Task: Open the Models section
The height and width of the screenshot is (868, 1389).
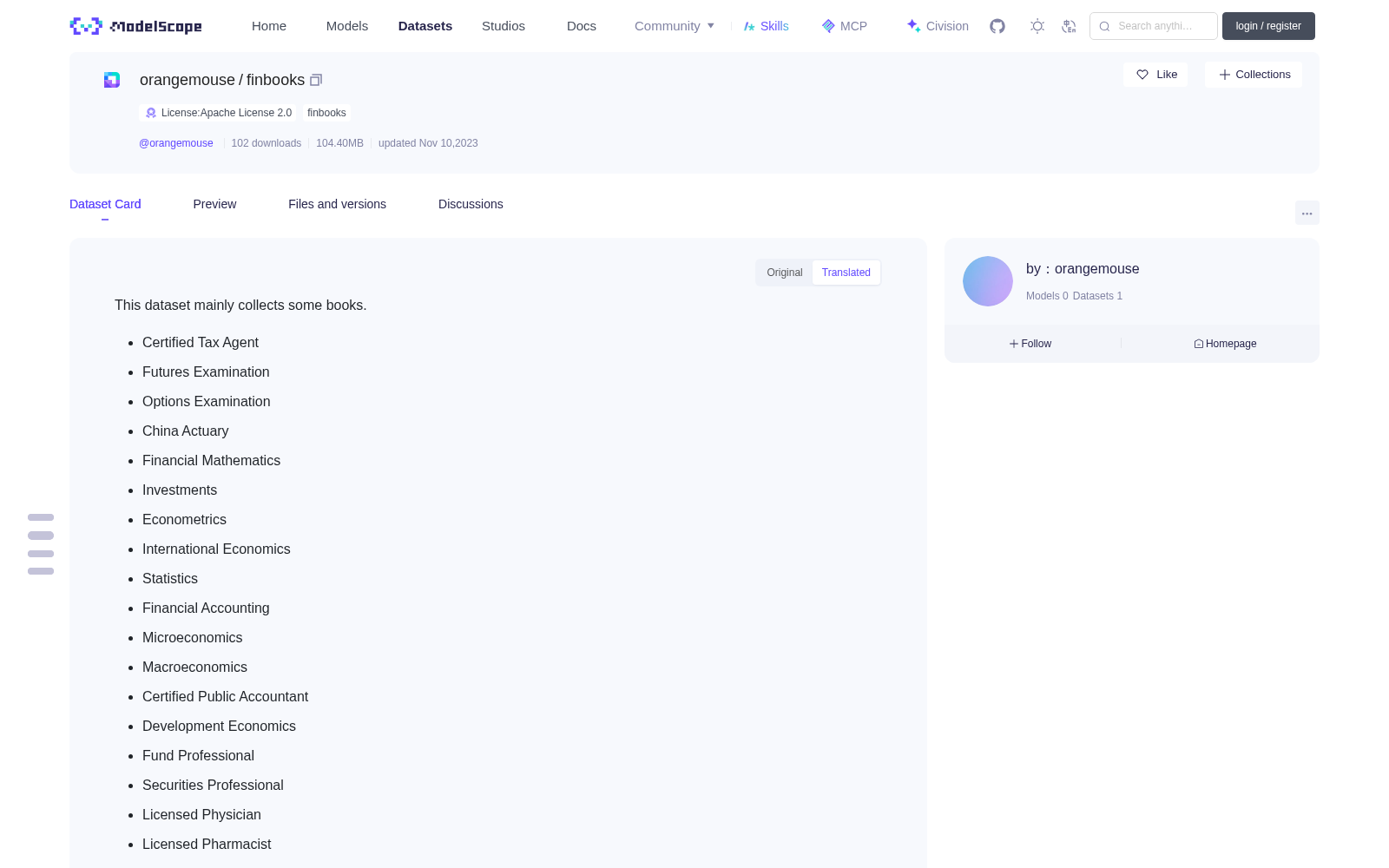Action: click(x=347, y=26)
